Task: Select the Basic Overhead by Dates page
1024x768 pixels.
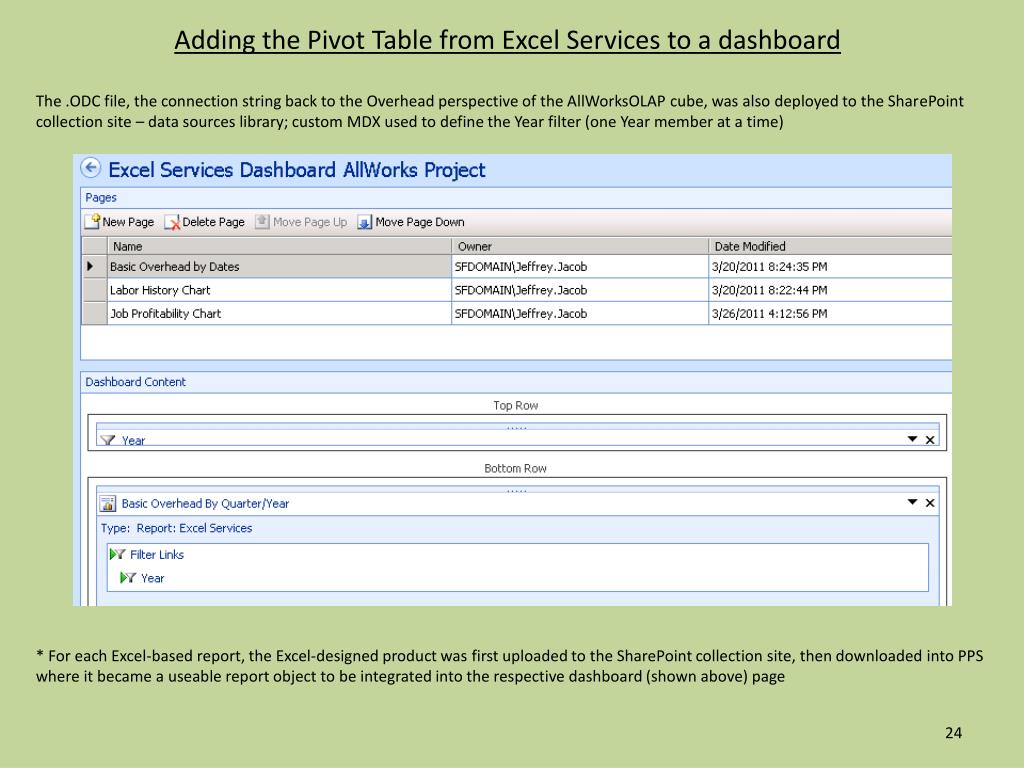Action: pyautogui.click(x=279, y=266)
